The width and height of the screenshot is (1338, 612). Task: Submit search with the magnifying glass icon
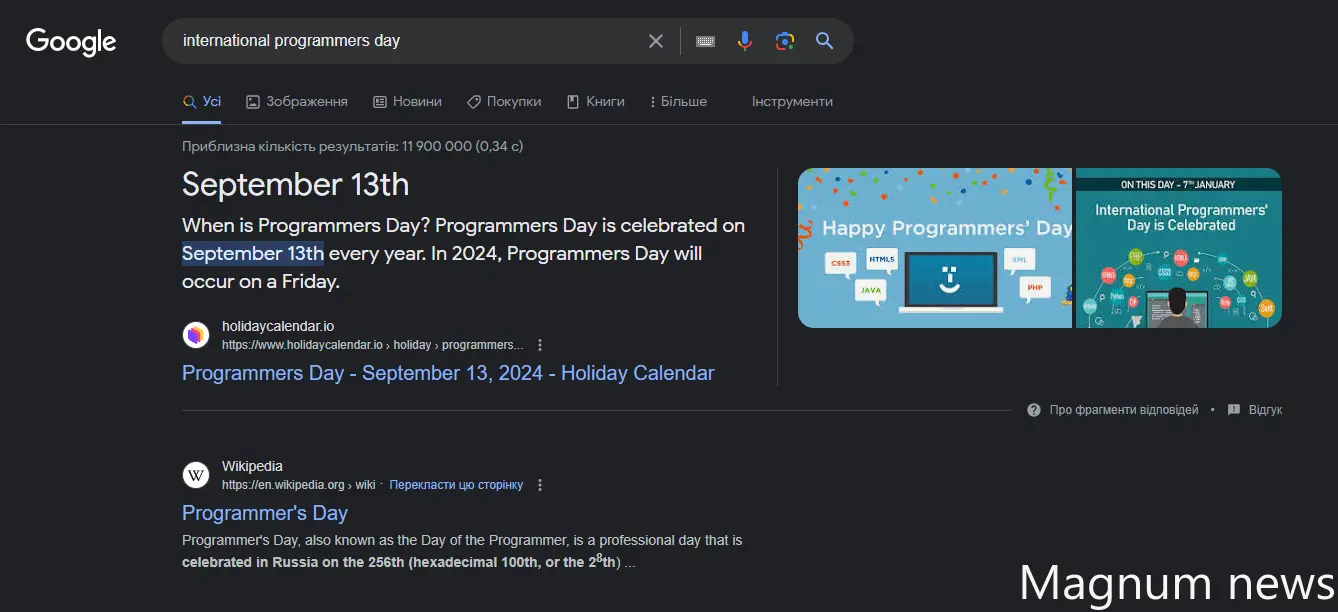tap(824, 41)
